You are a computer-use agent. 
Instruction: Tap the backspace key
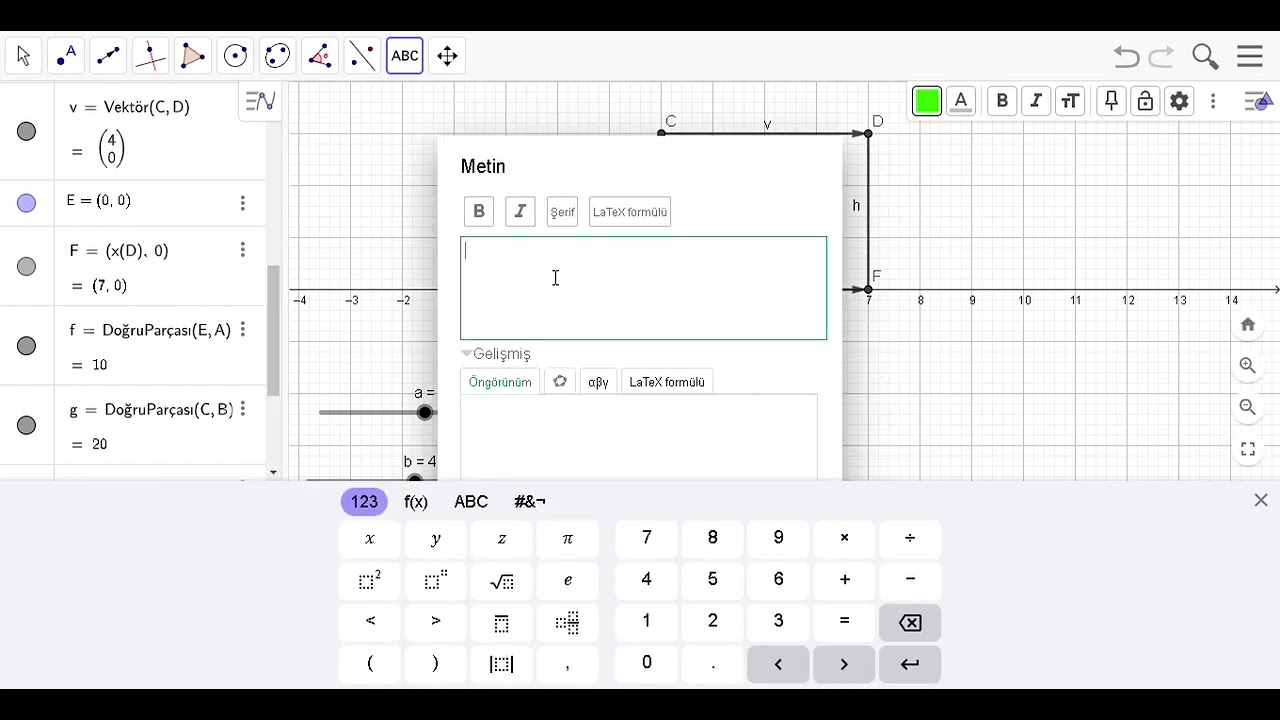pos(910,623)
